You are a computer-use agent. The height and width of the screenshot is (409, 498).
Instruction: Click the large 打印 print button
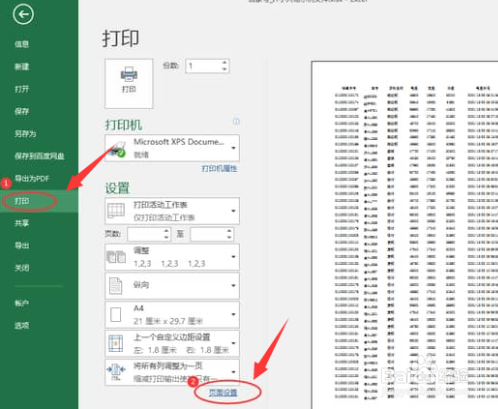pyautogui.click(x=129, y=84)
